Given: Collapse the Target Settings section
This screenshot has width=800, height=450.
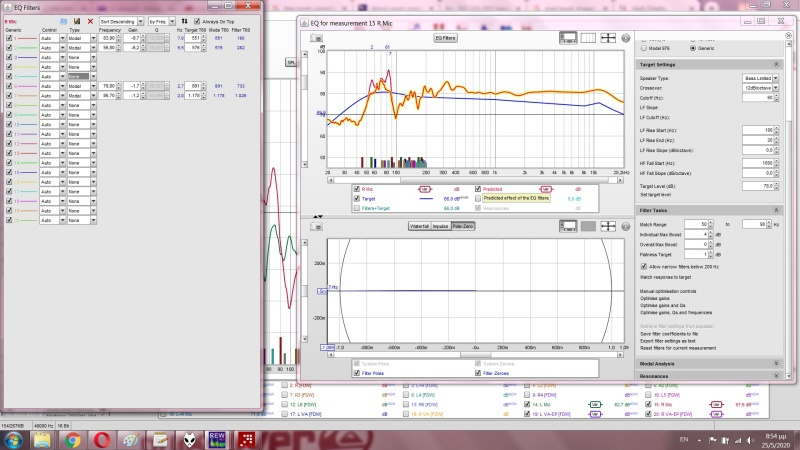Looking at the screenshot, I should tap(775, 65).
